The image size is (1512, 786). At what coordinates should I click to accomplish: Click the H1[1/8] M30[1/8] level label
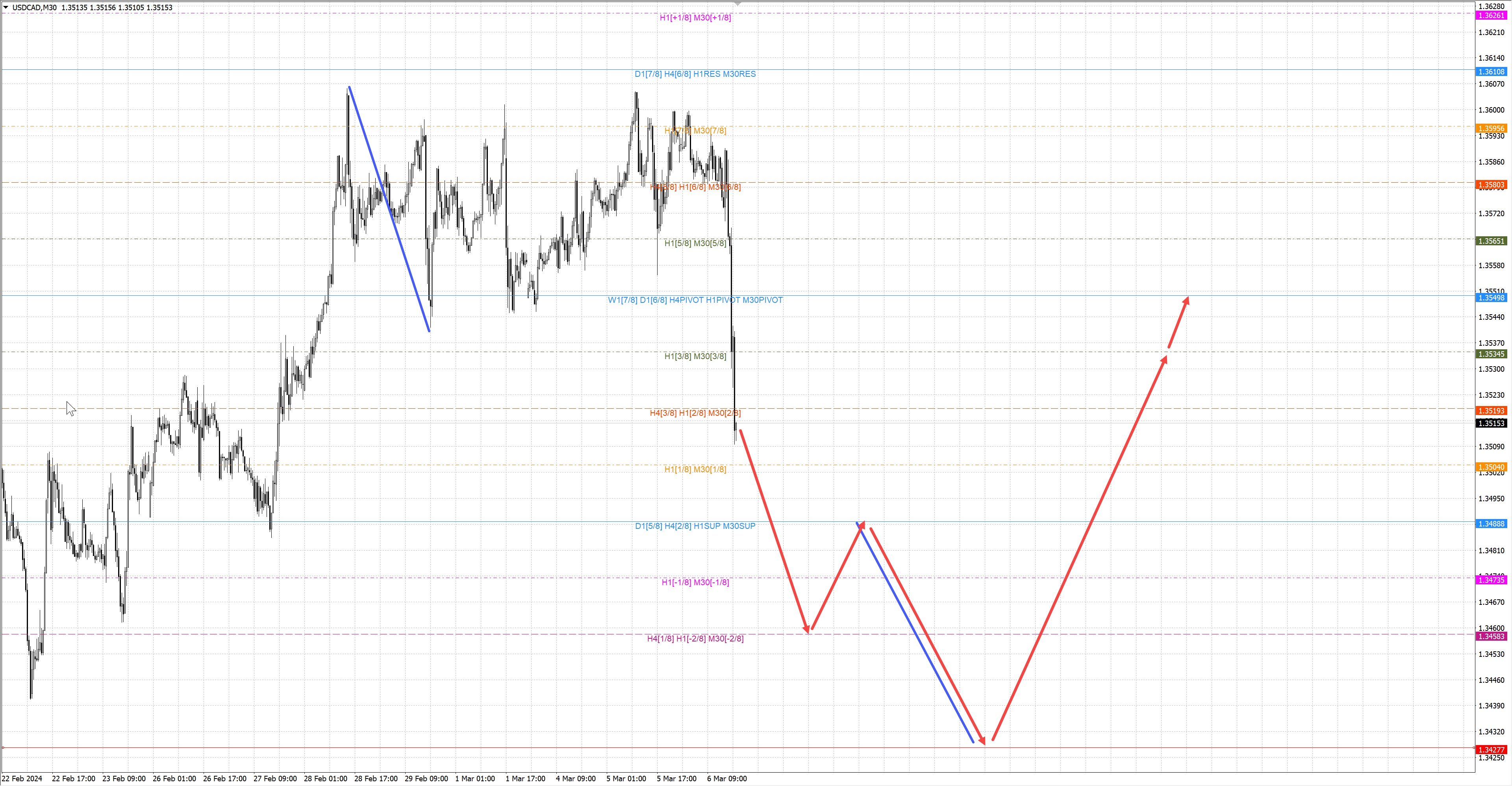pyautogui.click(x=695, y=469)
